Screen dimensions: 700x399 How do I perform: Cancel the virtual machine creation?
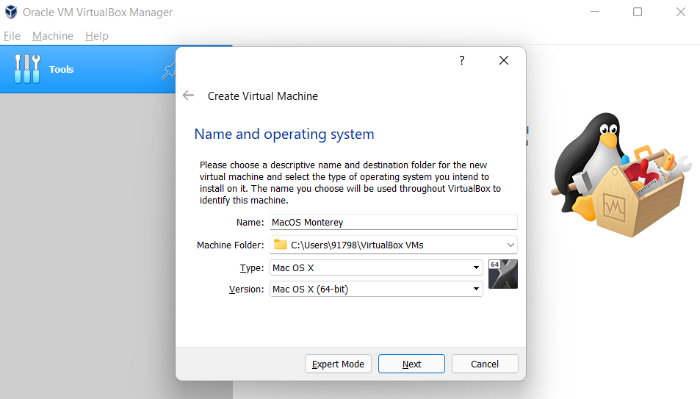point(485,364)
